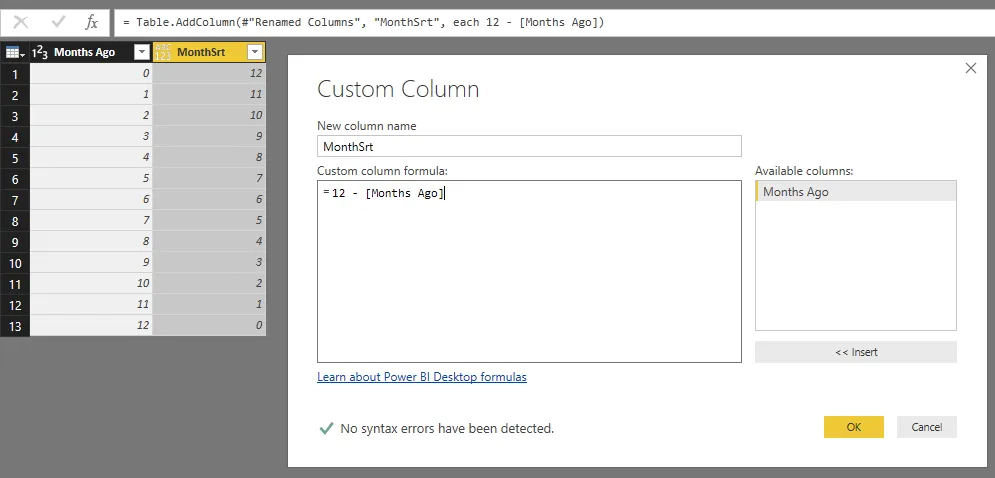Click the formula bar confirm checkmark icon
The height and width of the screenshot is (478, 995).
pos(57,21)
